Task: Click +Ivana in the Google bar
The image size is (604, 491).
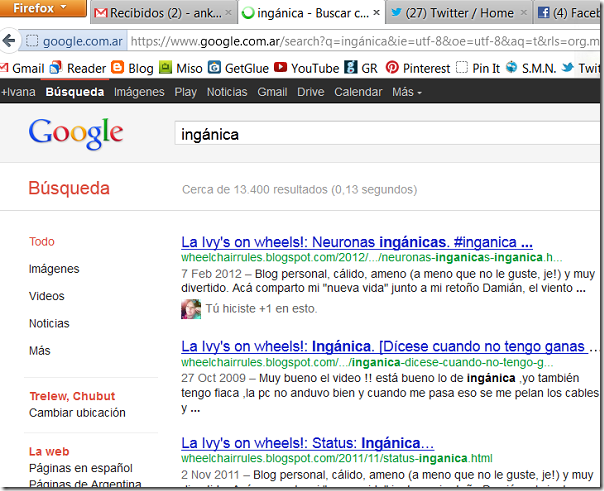Action: 18,92
